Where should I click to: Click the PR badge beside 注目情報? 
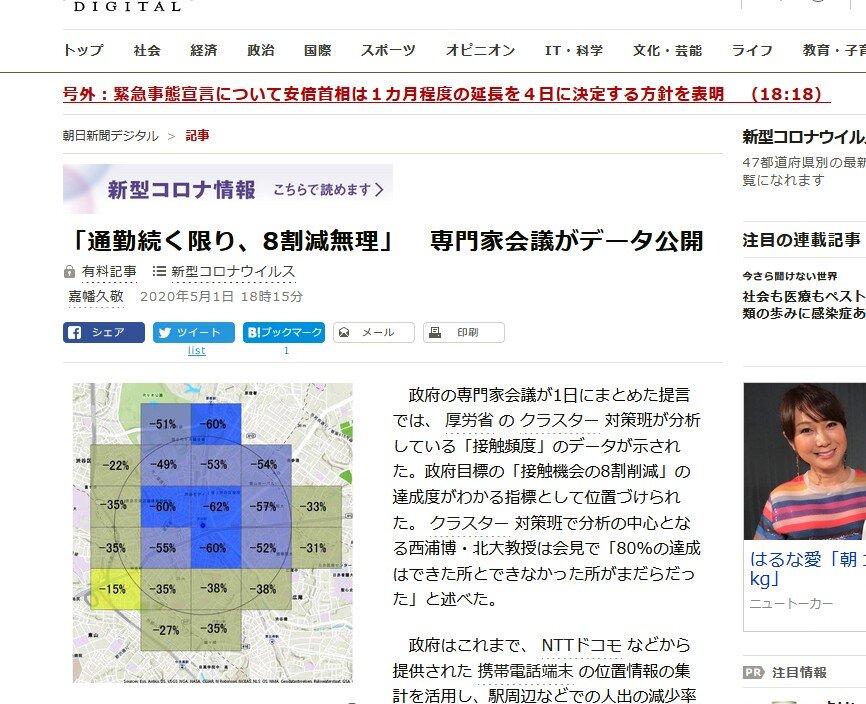754,672
